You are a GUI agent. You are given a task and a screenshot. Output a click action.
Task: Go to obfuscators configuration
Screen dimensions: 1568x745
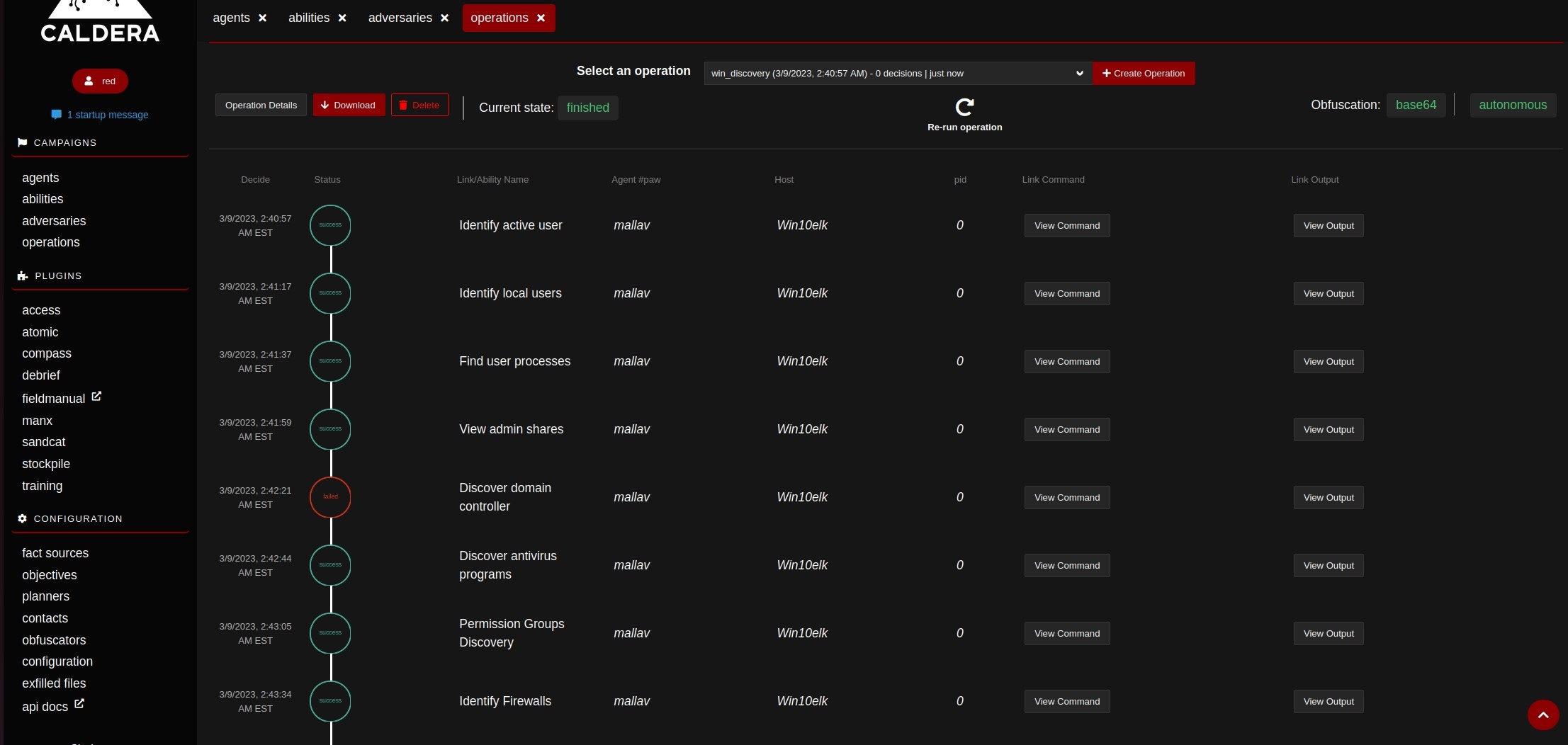(x=54, y=640)
